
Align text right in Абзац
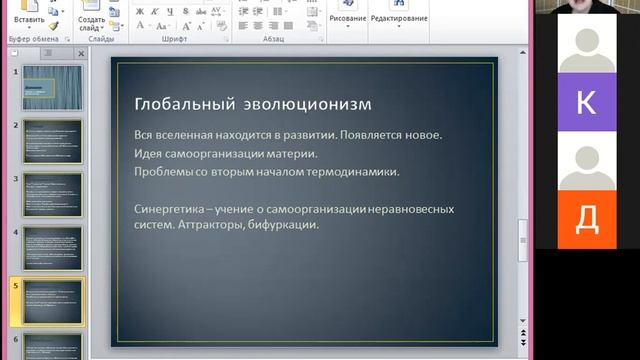[x=273, y=26]
